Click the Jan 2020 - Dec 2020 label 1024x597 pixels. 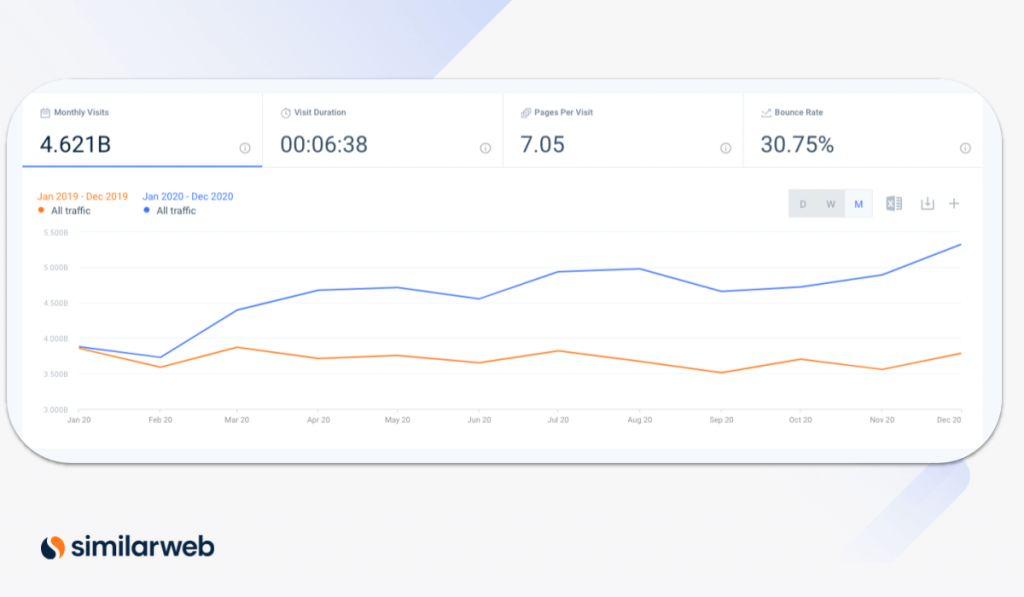pos(186,197)
